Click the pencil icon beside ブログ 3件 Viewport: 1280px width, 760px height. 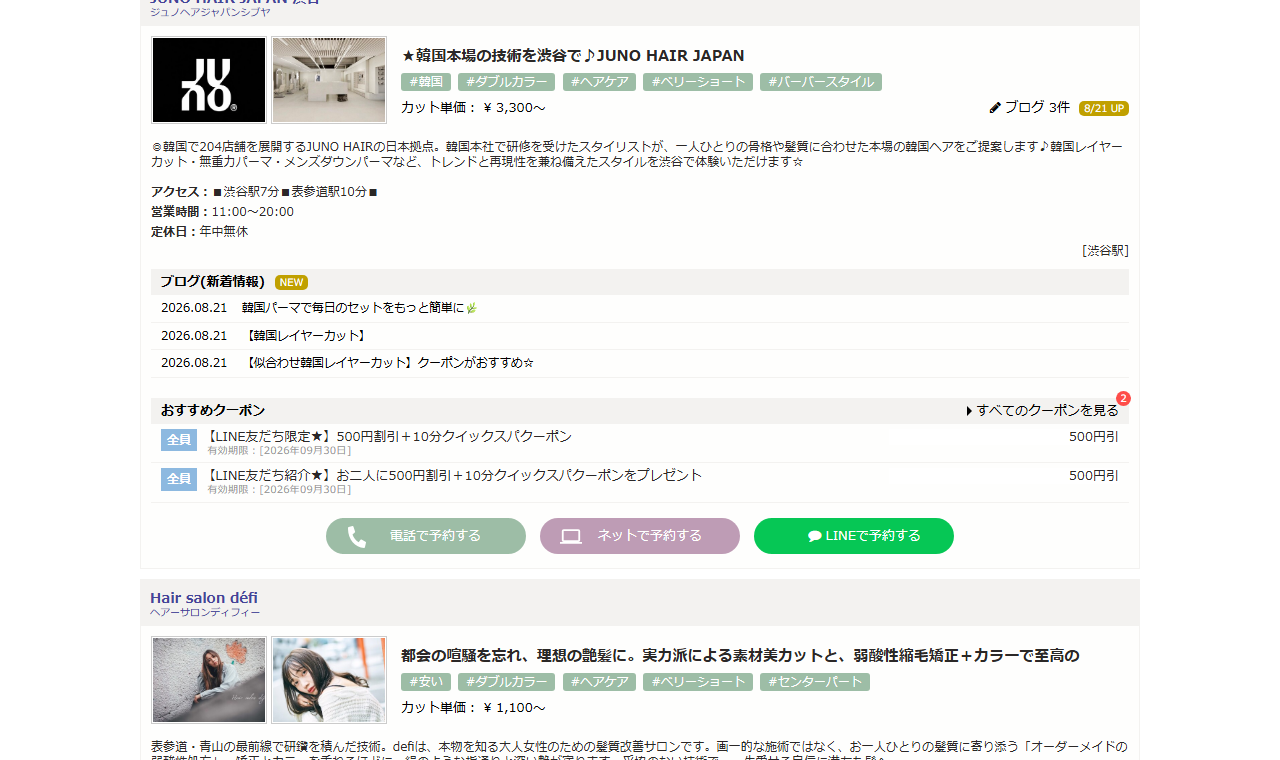click(995, 107)
